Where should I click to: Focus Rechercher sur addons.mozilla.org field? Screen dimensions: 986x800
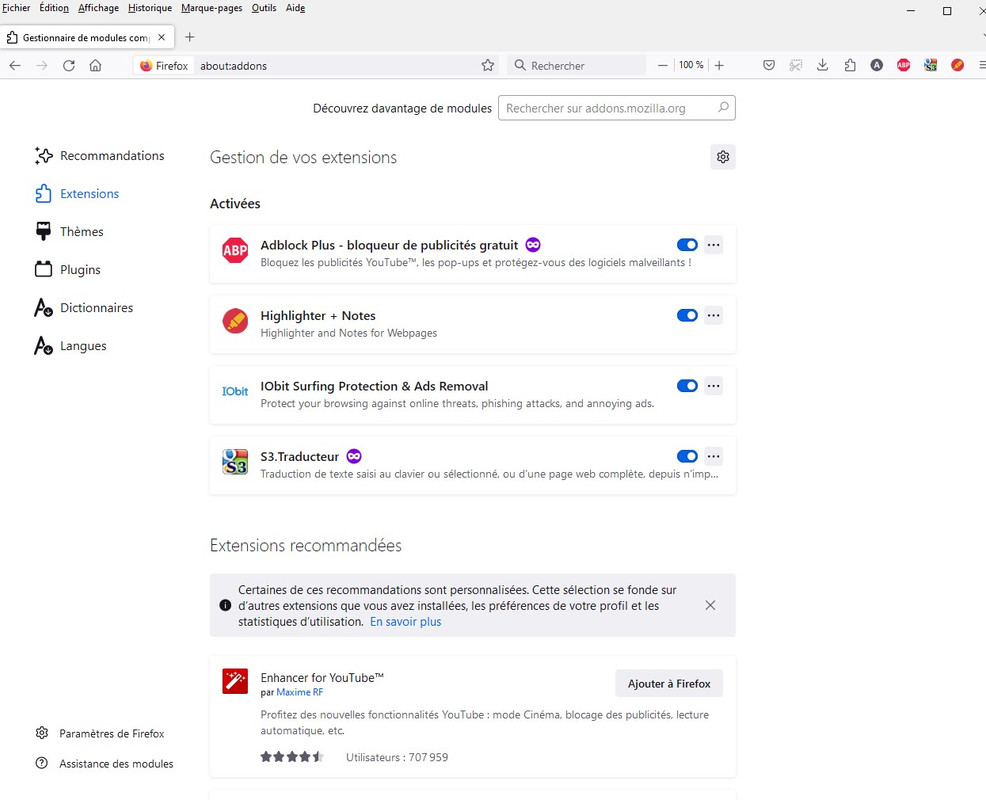616,108
